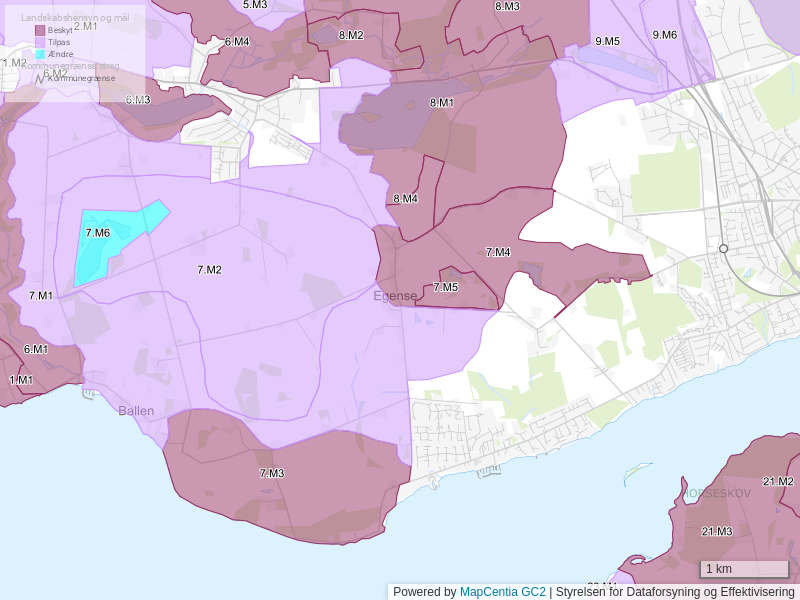Click the 7.M4 area label
800x600 pixels.
[498, 252]
